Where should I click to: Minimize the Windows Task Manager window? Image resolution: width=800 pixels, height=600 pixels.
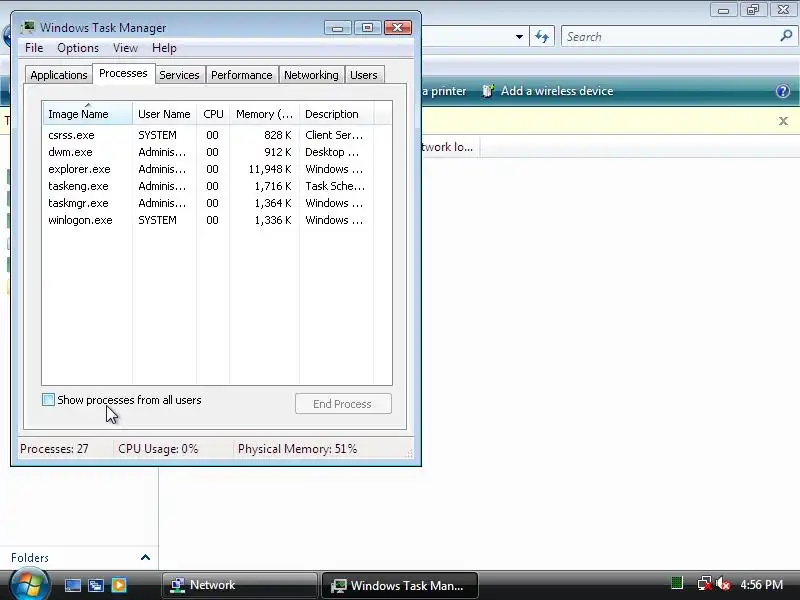(337, 28)
